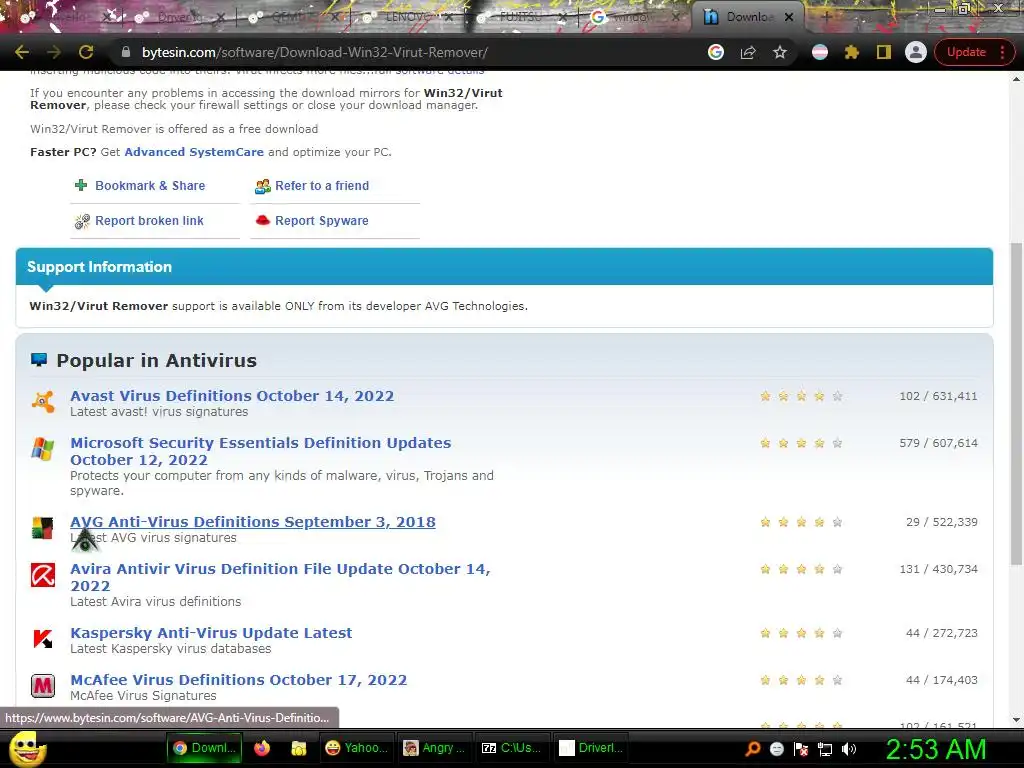Click the Avast orange logo icon
Image resolution: width=1024 pixels, height=768 pixels.
coord(43,401)
